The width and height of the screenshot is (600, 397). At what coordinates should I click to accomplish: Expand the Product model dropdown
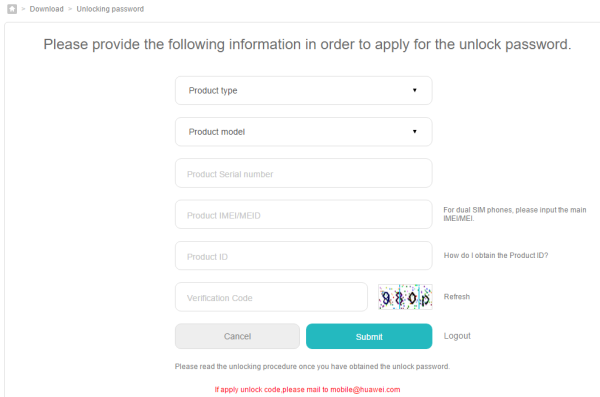(303, 132)
